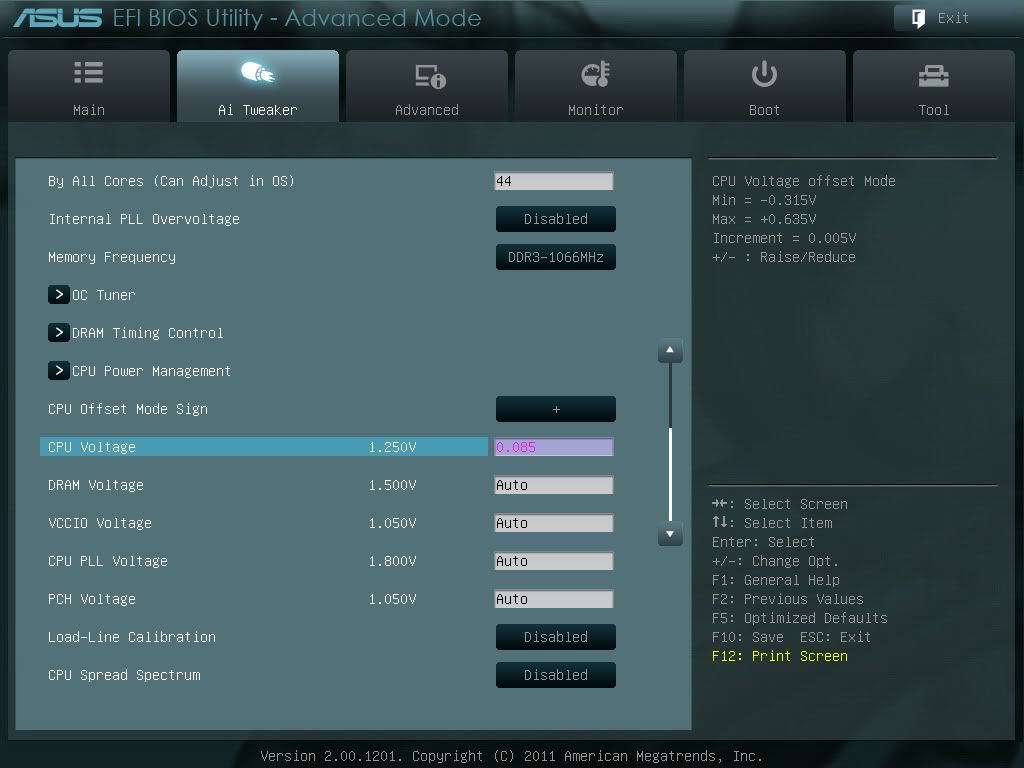Click the OC Tuner arrow icon
The height and width of the screenshot is (768, 1024).
59,295
